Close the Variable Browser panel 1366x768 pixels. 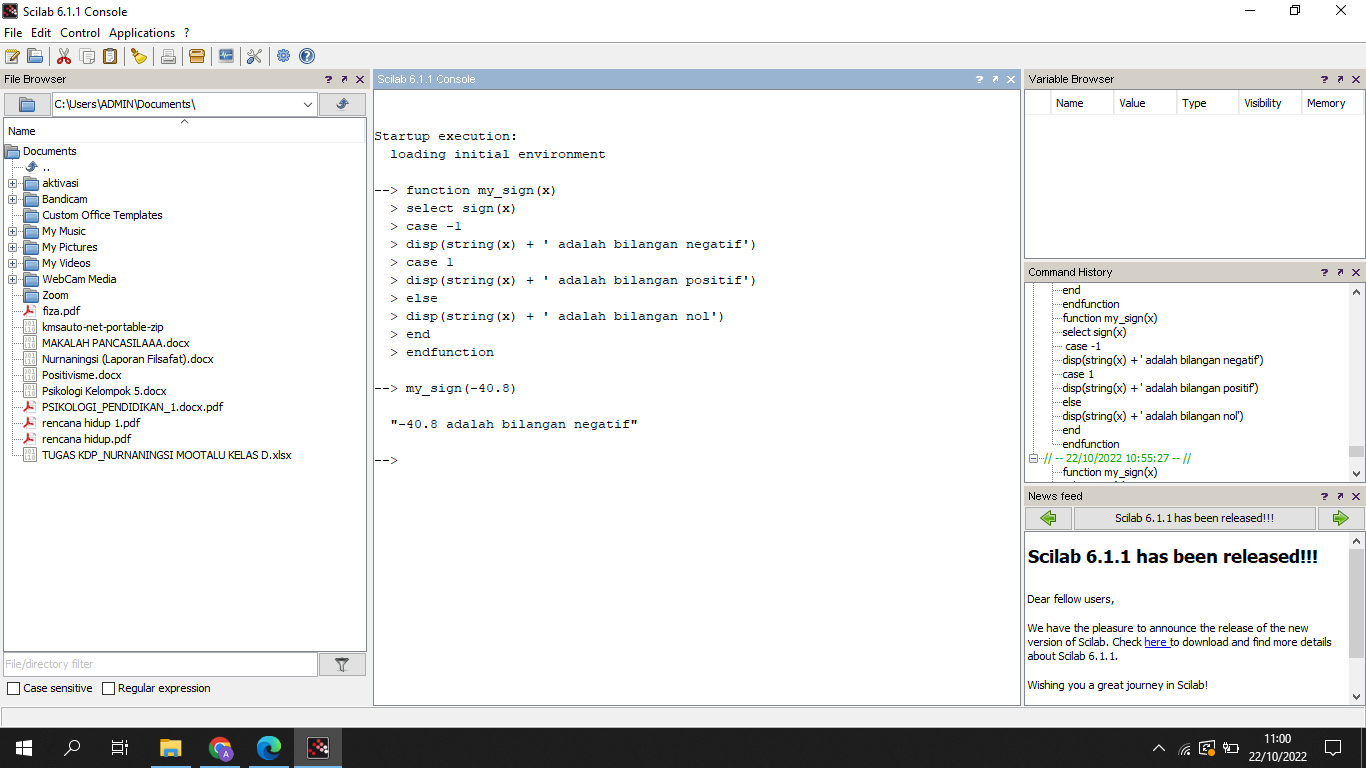1356,79
